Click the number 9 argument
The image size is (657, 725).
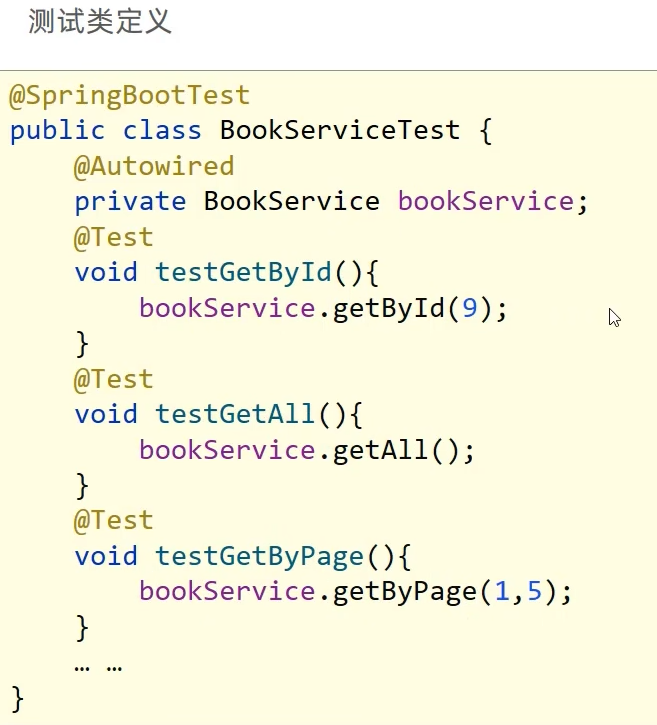tap(469, 308)
